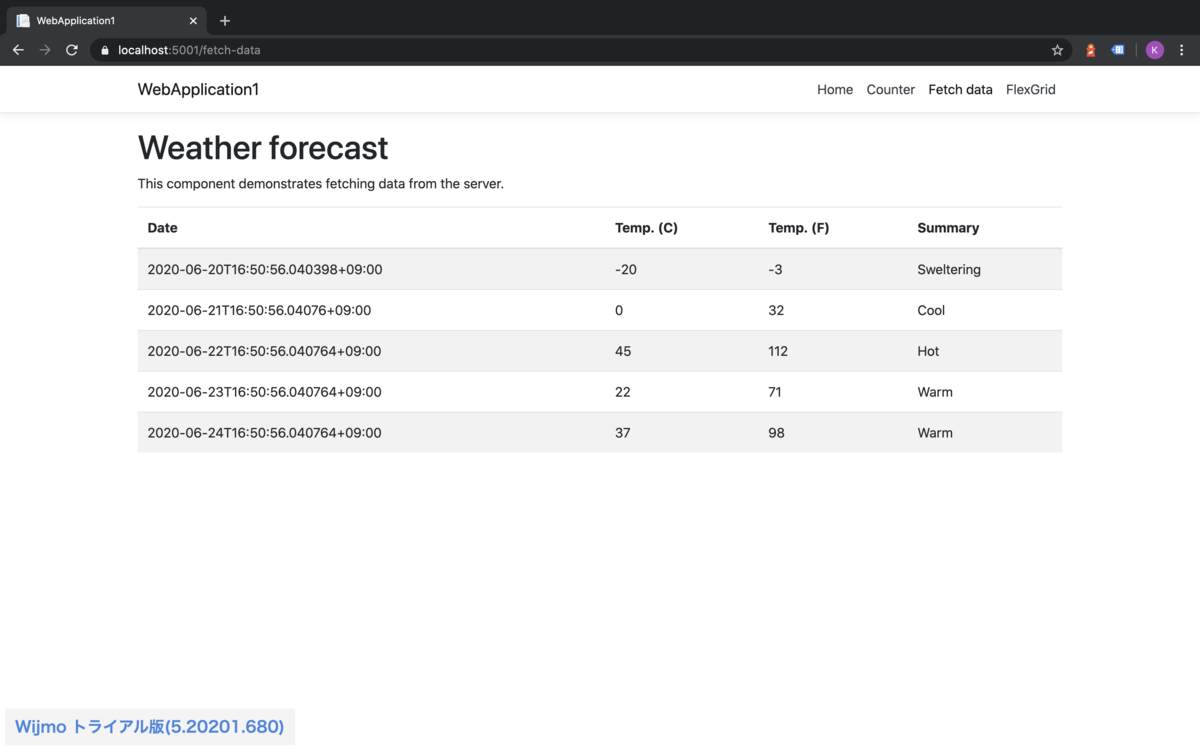
Task: Select the 2020-06-24 date cell
Action: pos(371,433)
